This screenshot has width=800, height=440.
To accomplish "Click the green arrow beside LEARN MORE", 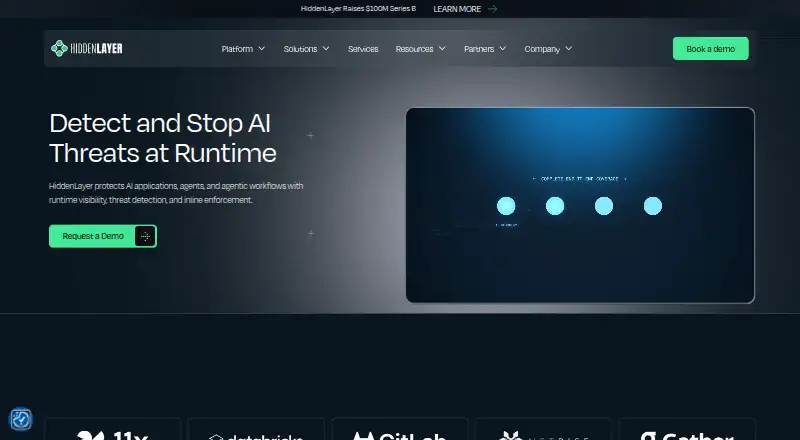I will pyautogui.click(x=492, y=9).
